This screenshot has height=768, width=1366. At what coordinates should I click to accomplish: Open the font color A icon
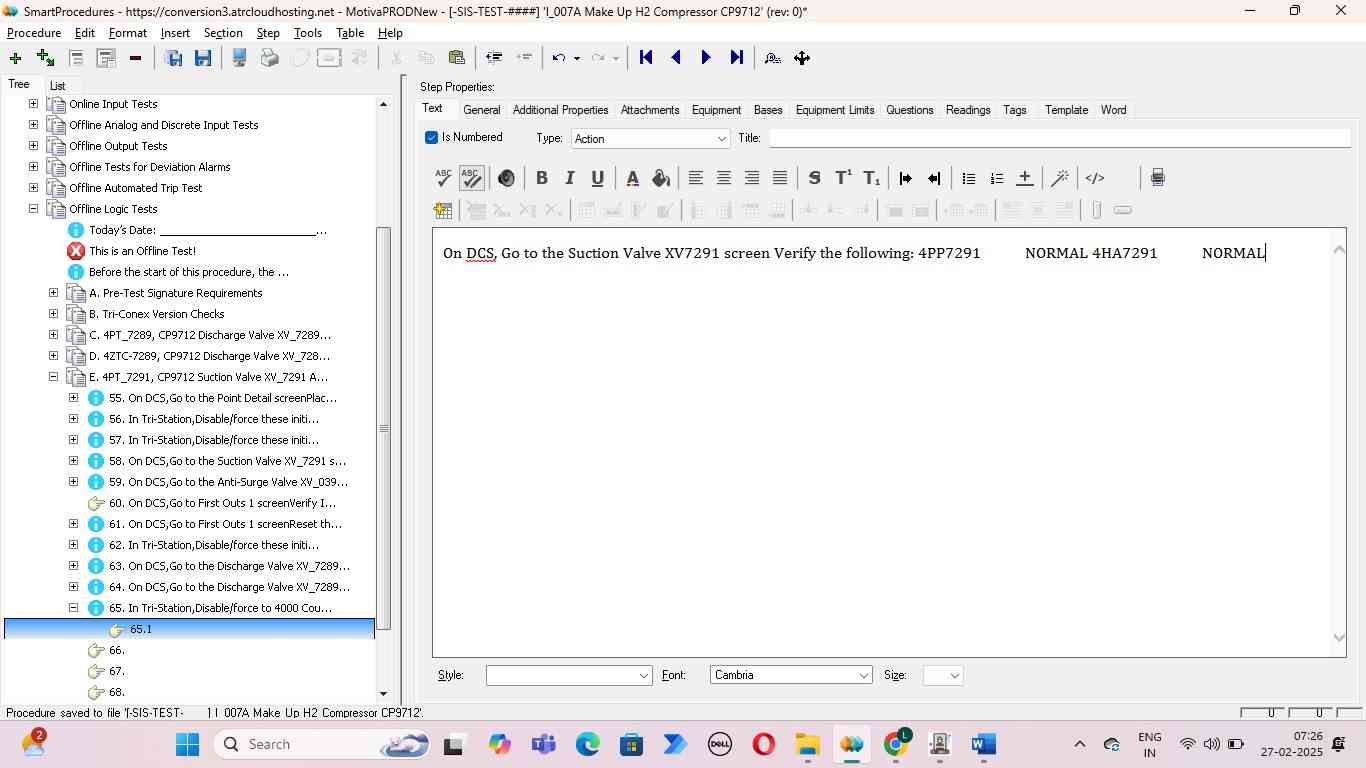pyautogui.click(x=632, y=178)
